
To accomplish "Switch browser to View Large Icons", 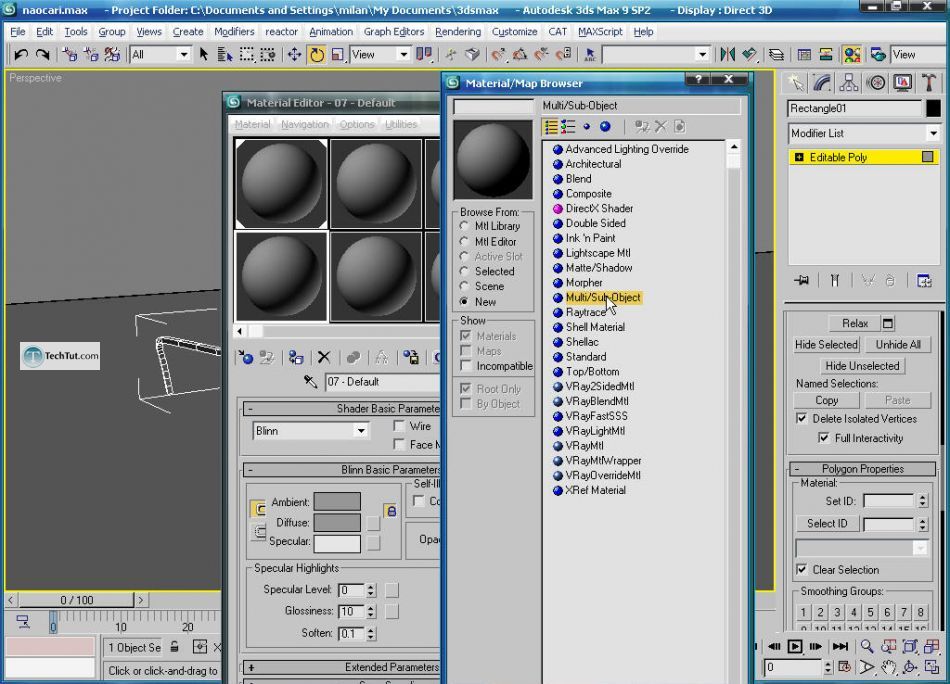I will click(605, 127).
